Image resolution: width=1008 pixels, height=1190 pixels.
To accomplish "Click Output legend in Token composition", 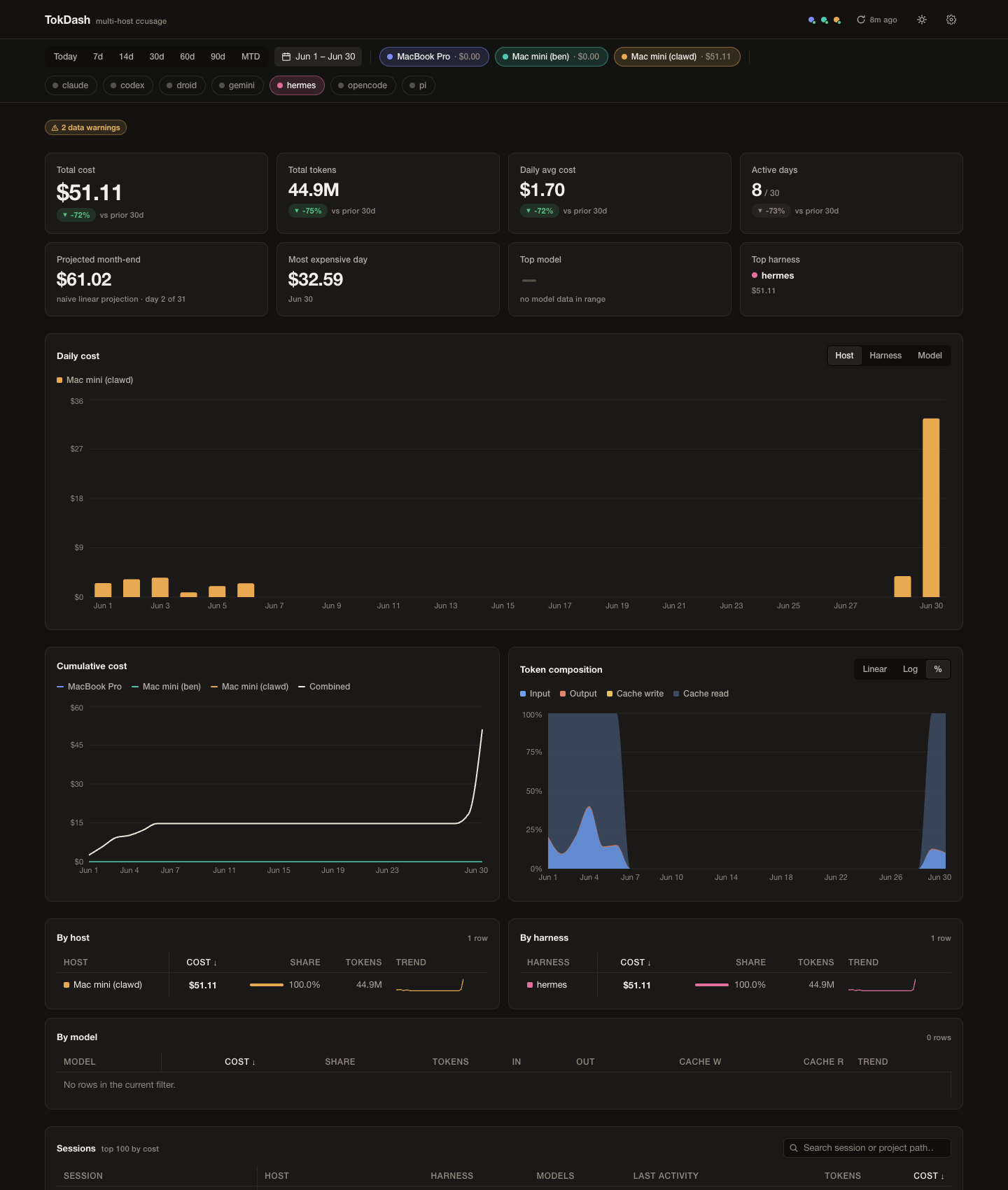I will tap(578, 694).
